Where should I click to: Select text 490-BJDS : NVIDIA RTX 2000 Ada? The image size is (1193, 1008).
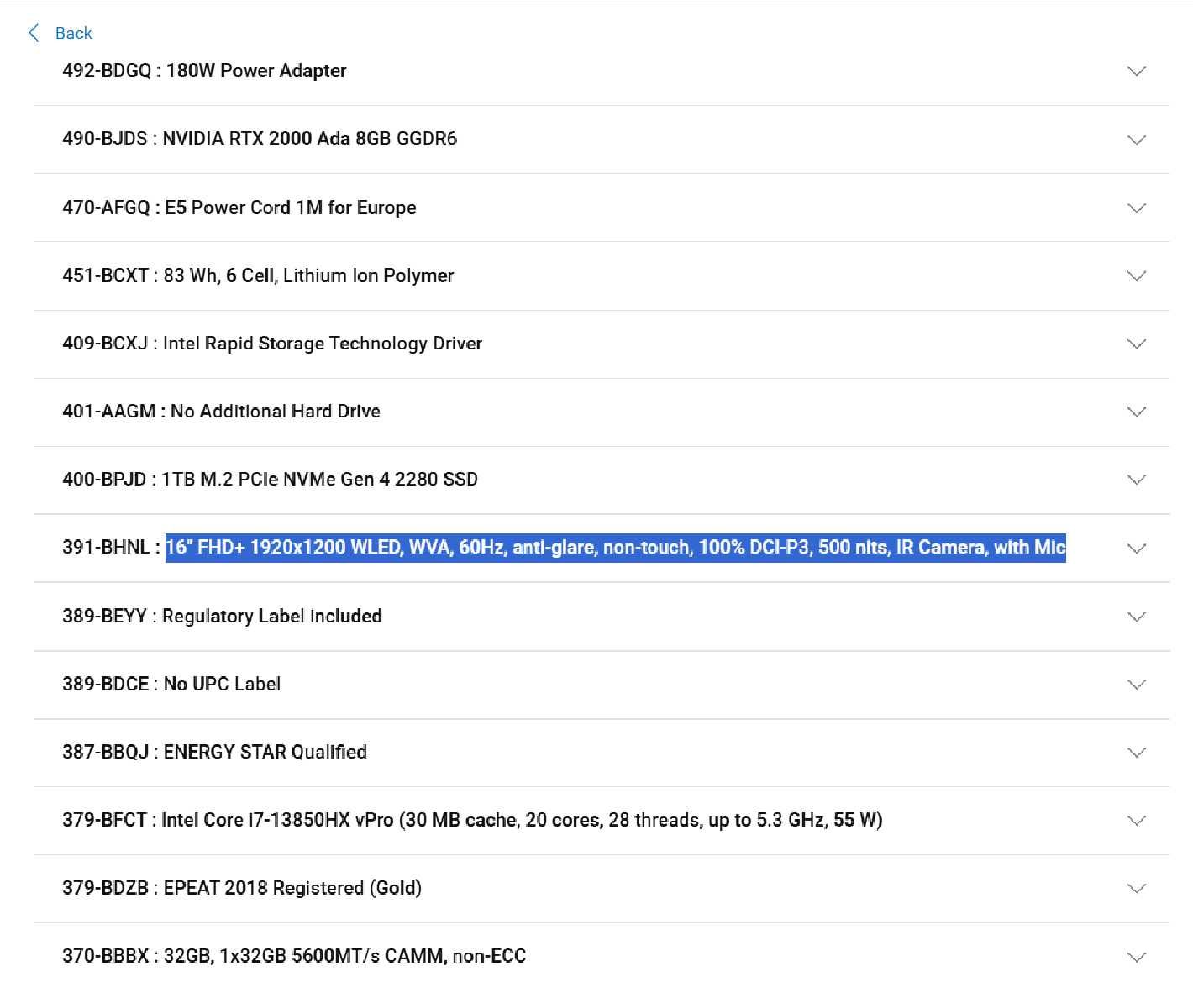(x=260, y=139)
